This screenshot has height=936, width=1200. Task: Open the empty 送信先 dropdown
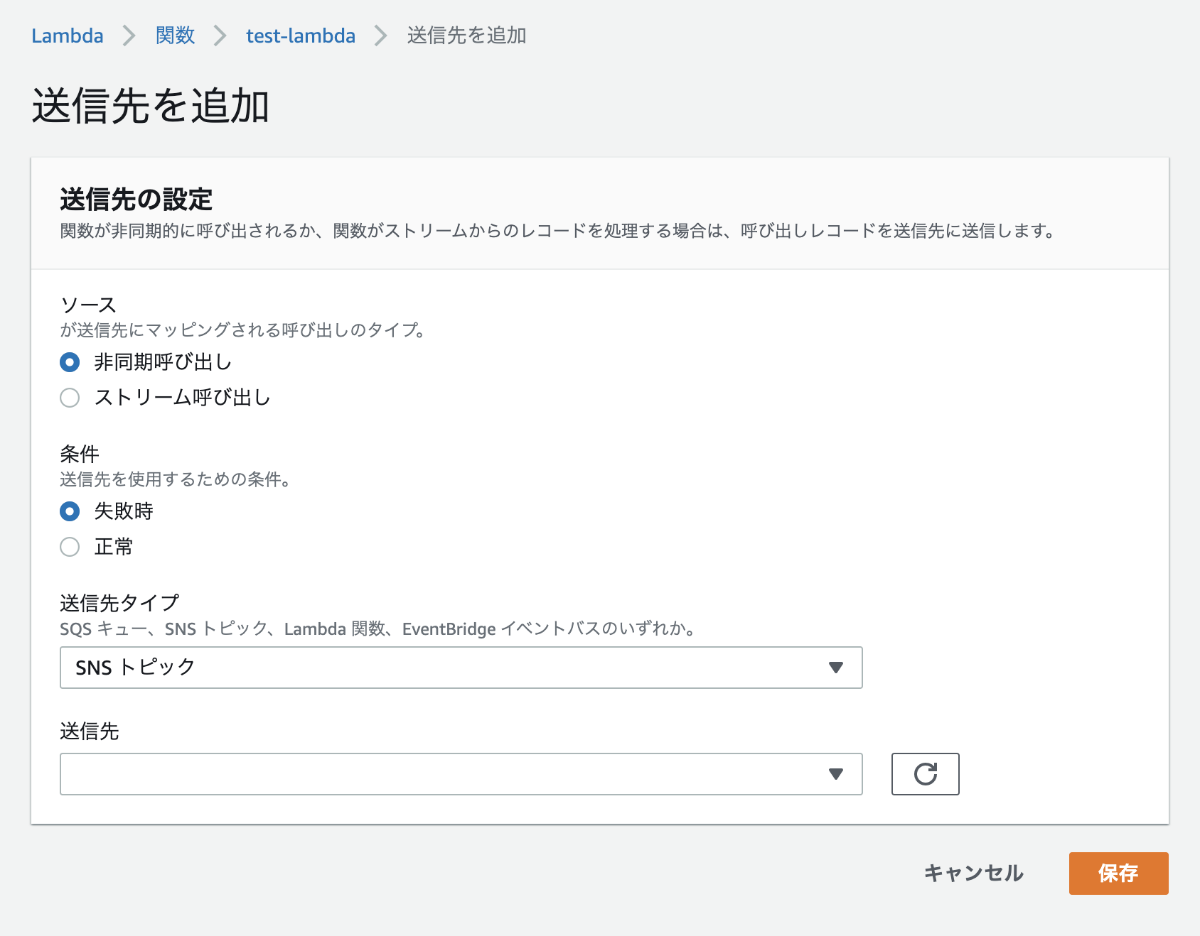click(461, 774)
